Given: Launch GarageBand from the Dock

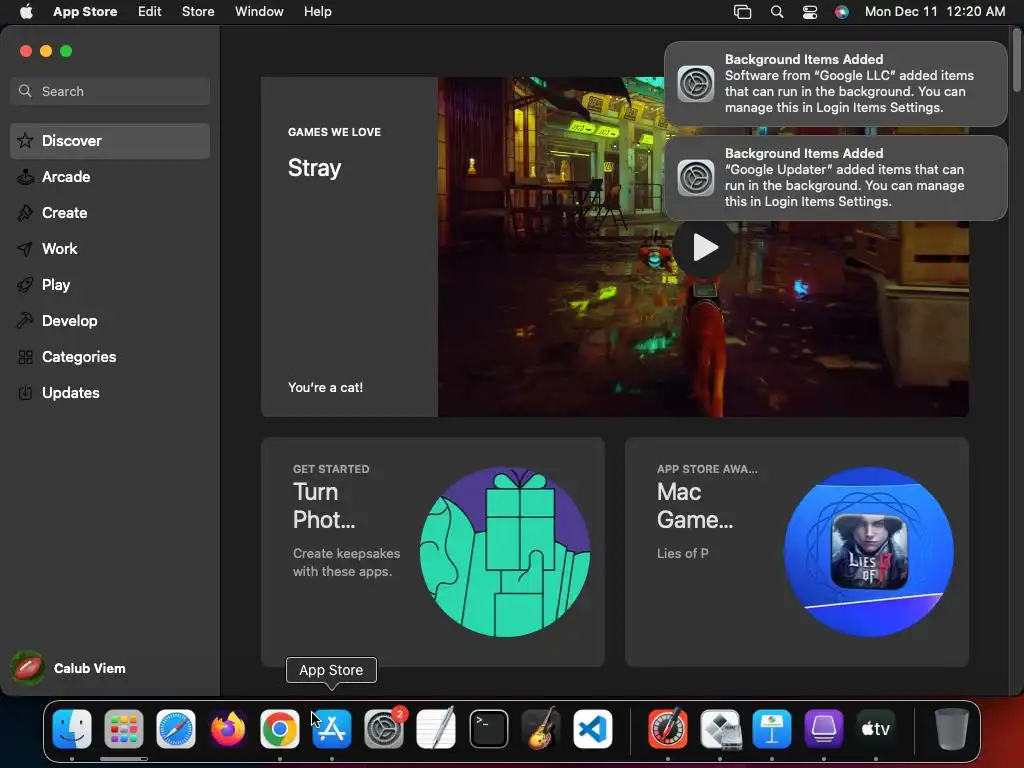Looking at the screenshot, I should 541,728.
